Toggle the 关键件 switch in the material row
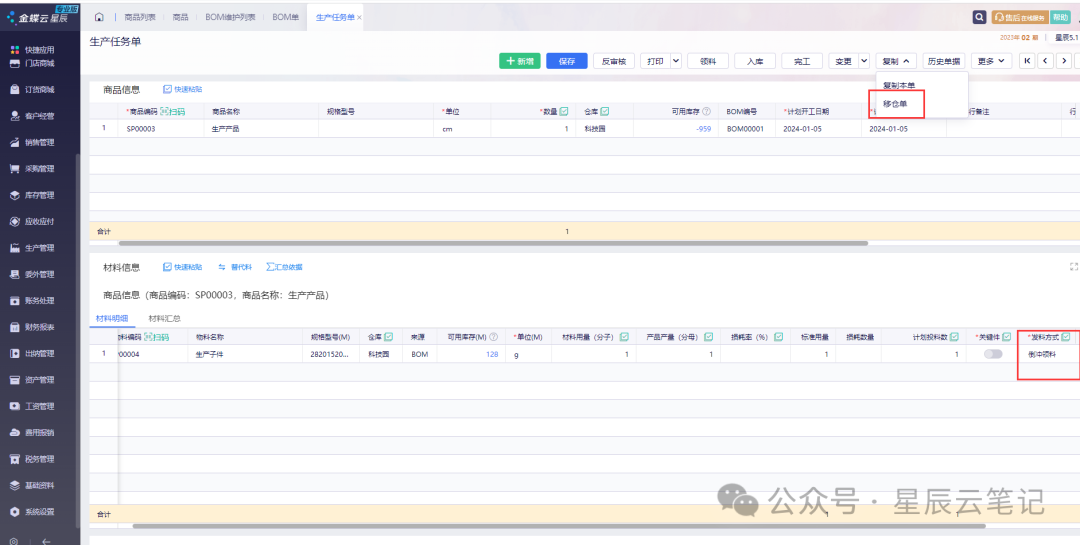This screenshot has width=1080, height=545. [x=993, y=354]
